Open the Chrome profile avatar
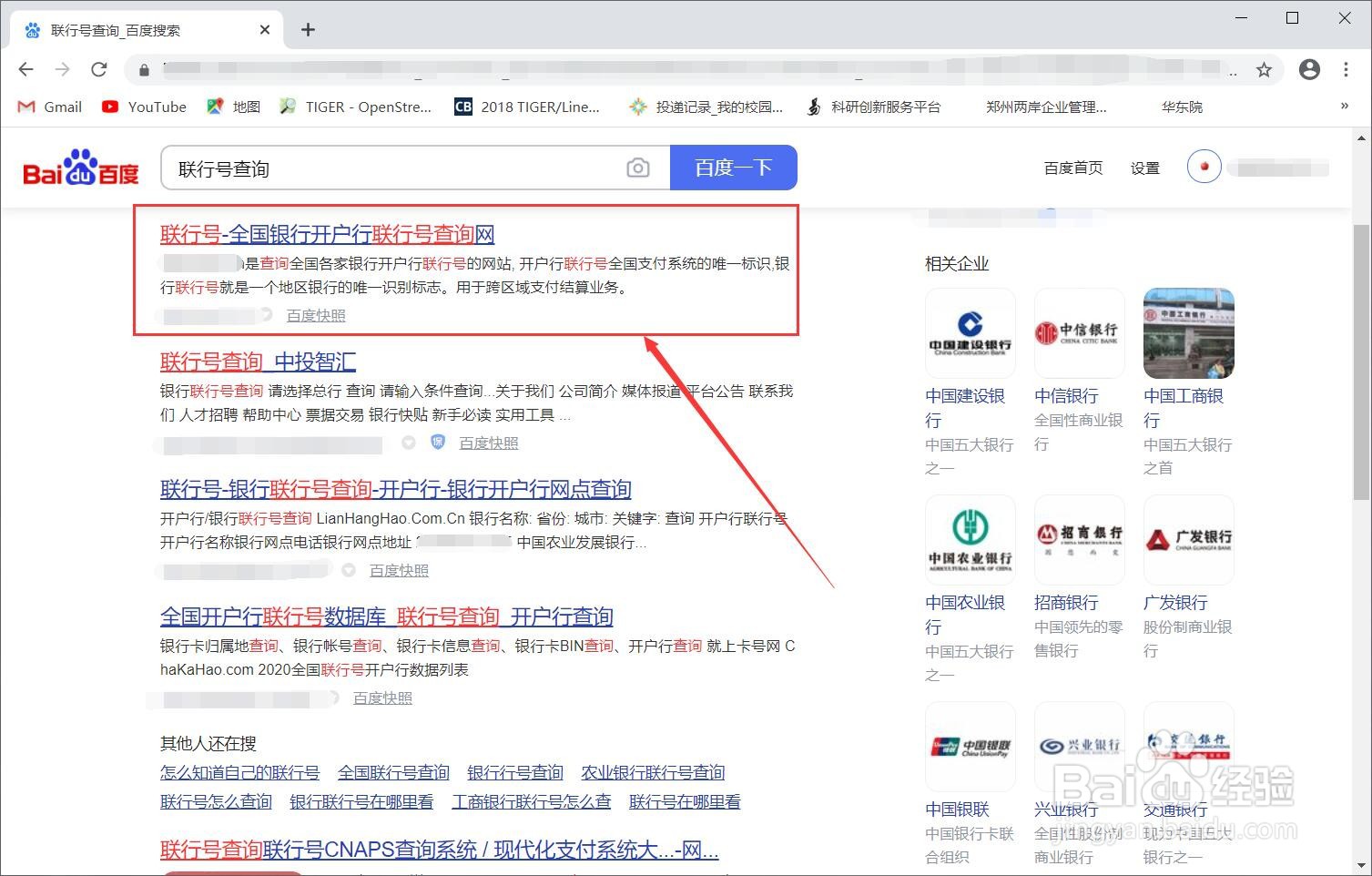 coord(1309,69)
